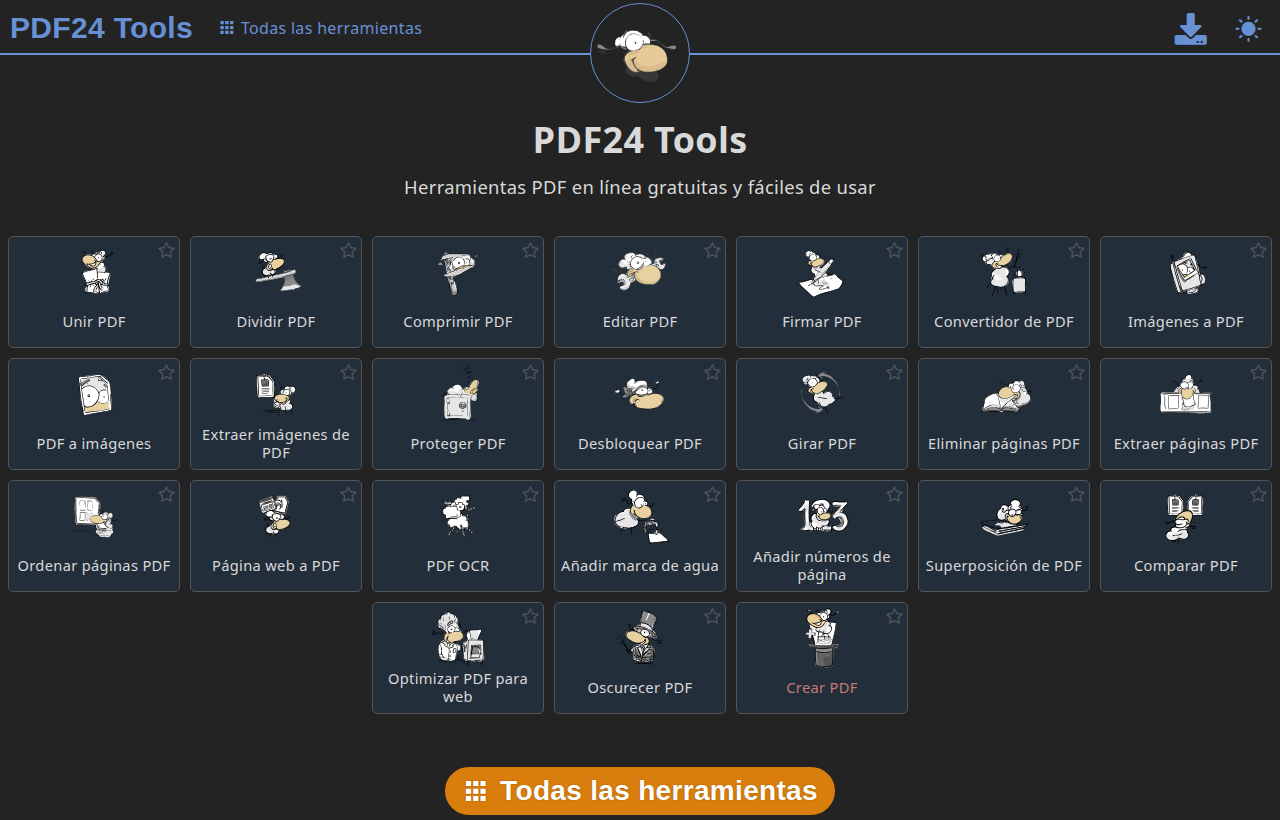Open the Optimizar PDF para web icon

tap(458, 638)
